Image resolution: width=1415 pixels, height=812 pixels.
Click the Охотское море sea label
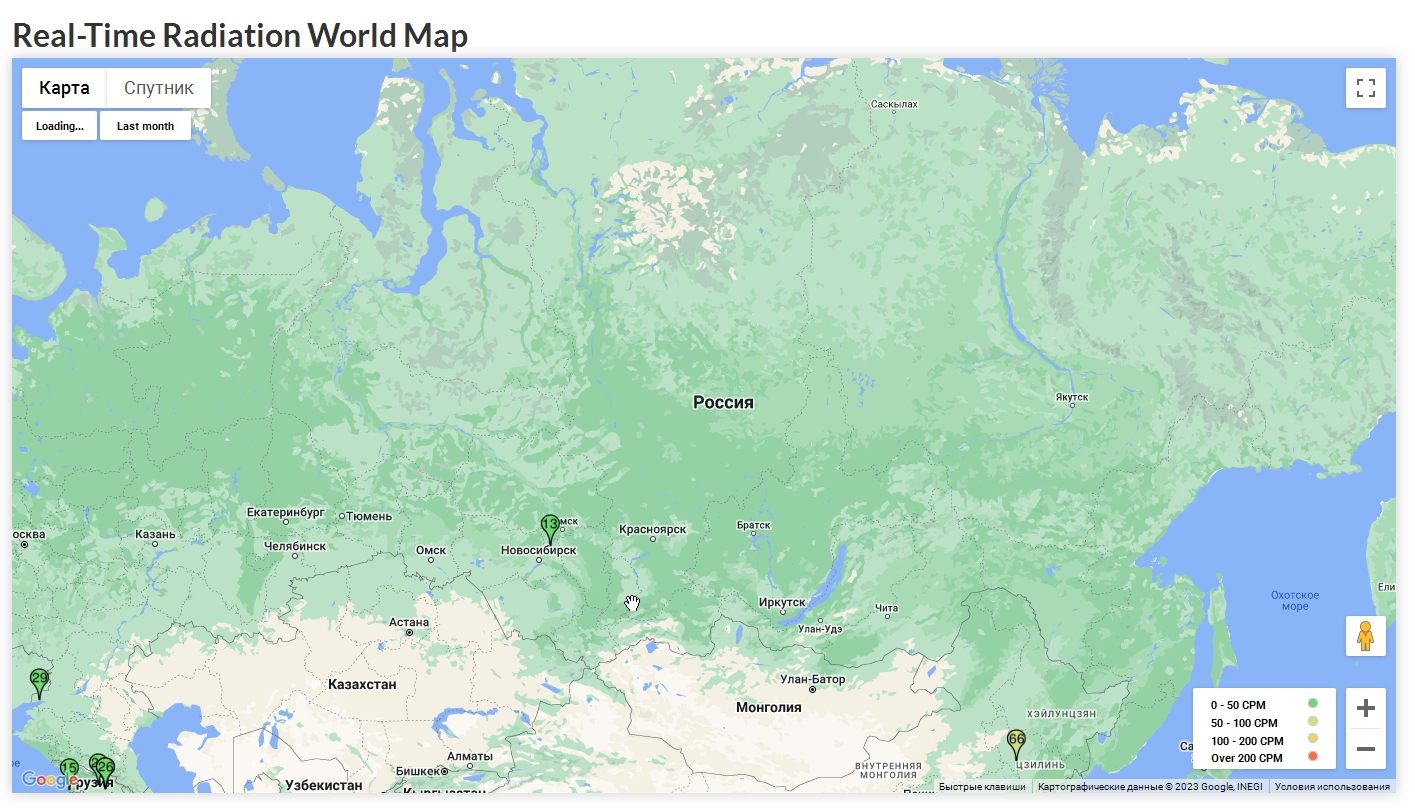pyautogui.click(x=1295, y=601)
